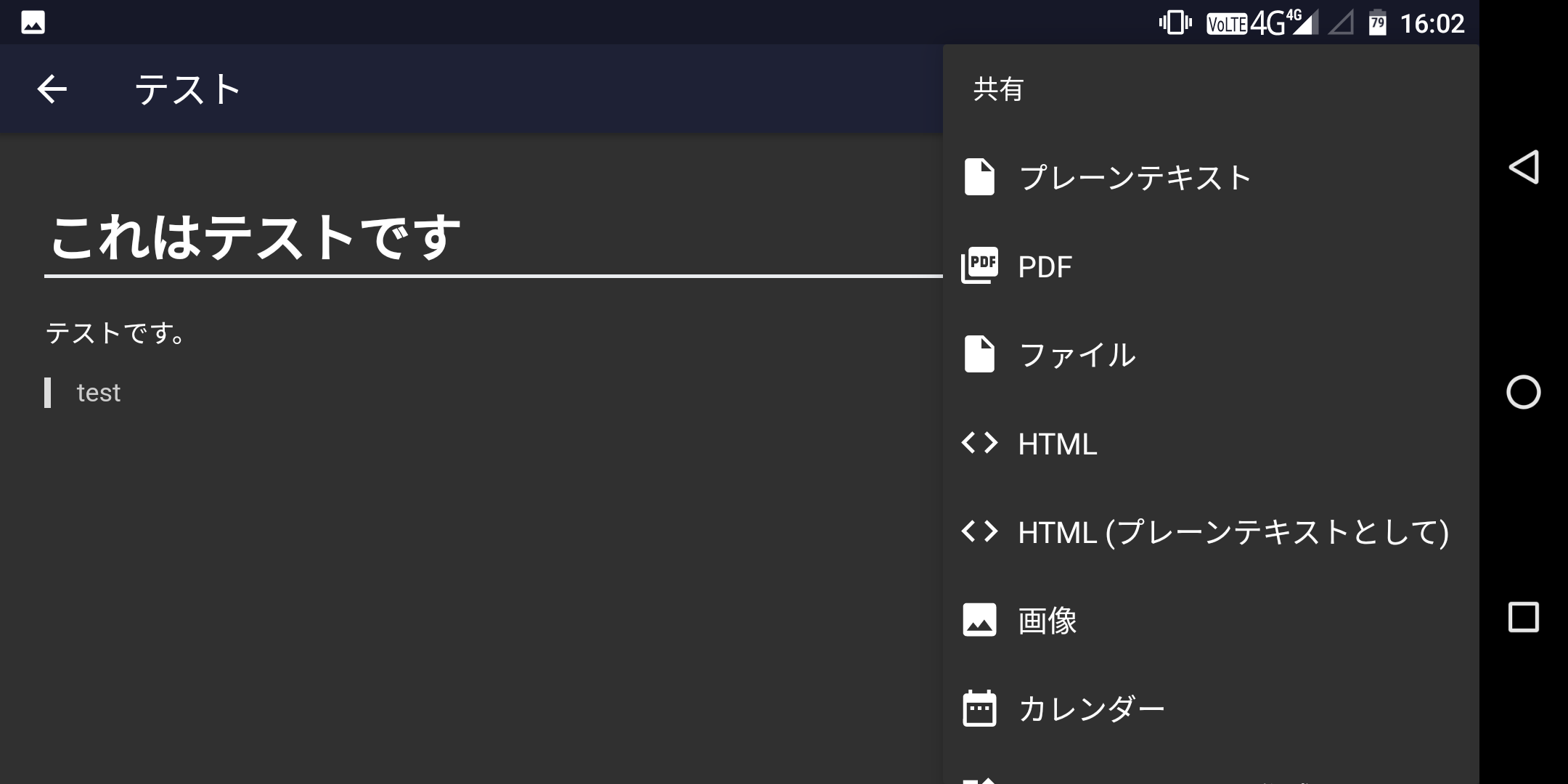
Task: Click the PDF icon in the share menu
Action: click(979, 266)
